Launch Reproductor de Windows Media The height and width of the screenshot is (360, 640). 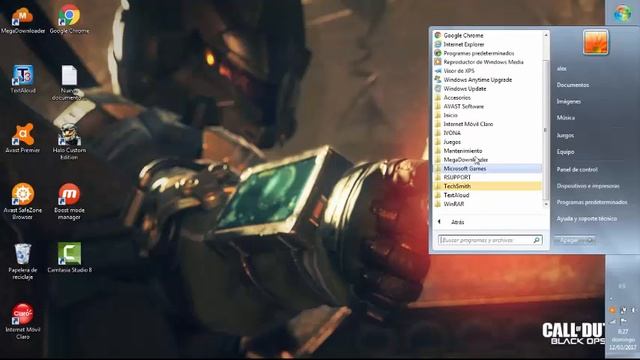pyautogui.click(x=488, y=62)
